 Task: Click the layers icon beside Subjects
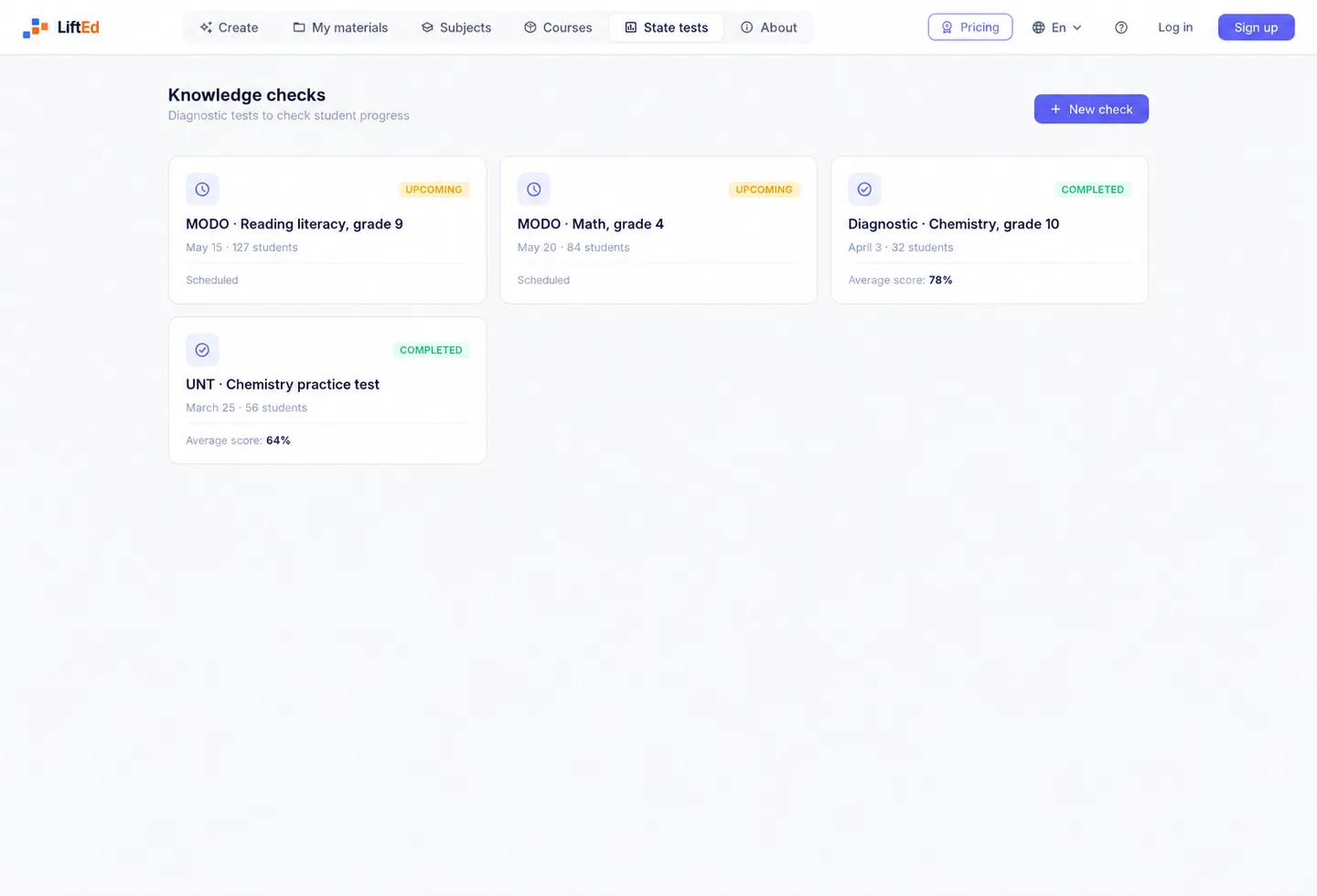(x=427, y=27)
